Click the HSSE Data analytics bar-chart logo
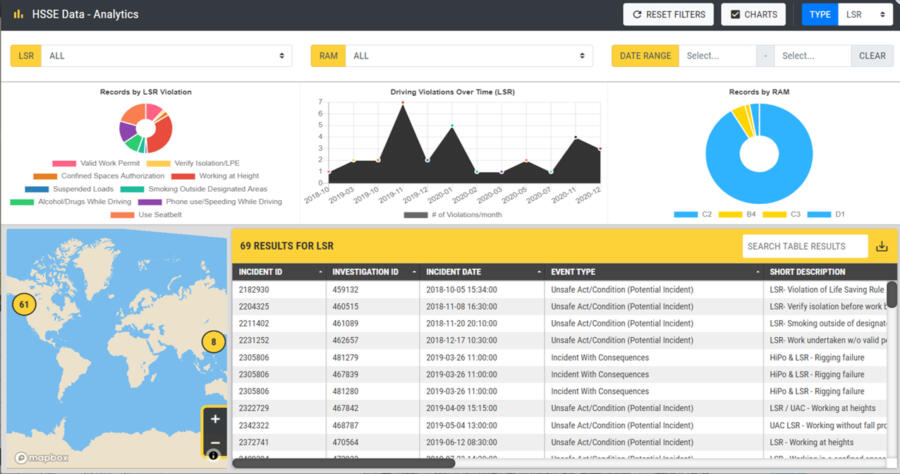 point(18,15)
